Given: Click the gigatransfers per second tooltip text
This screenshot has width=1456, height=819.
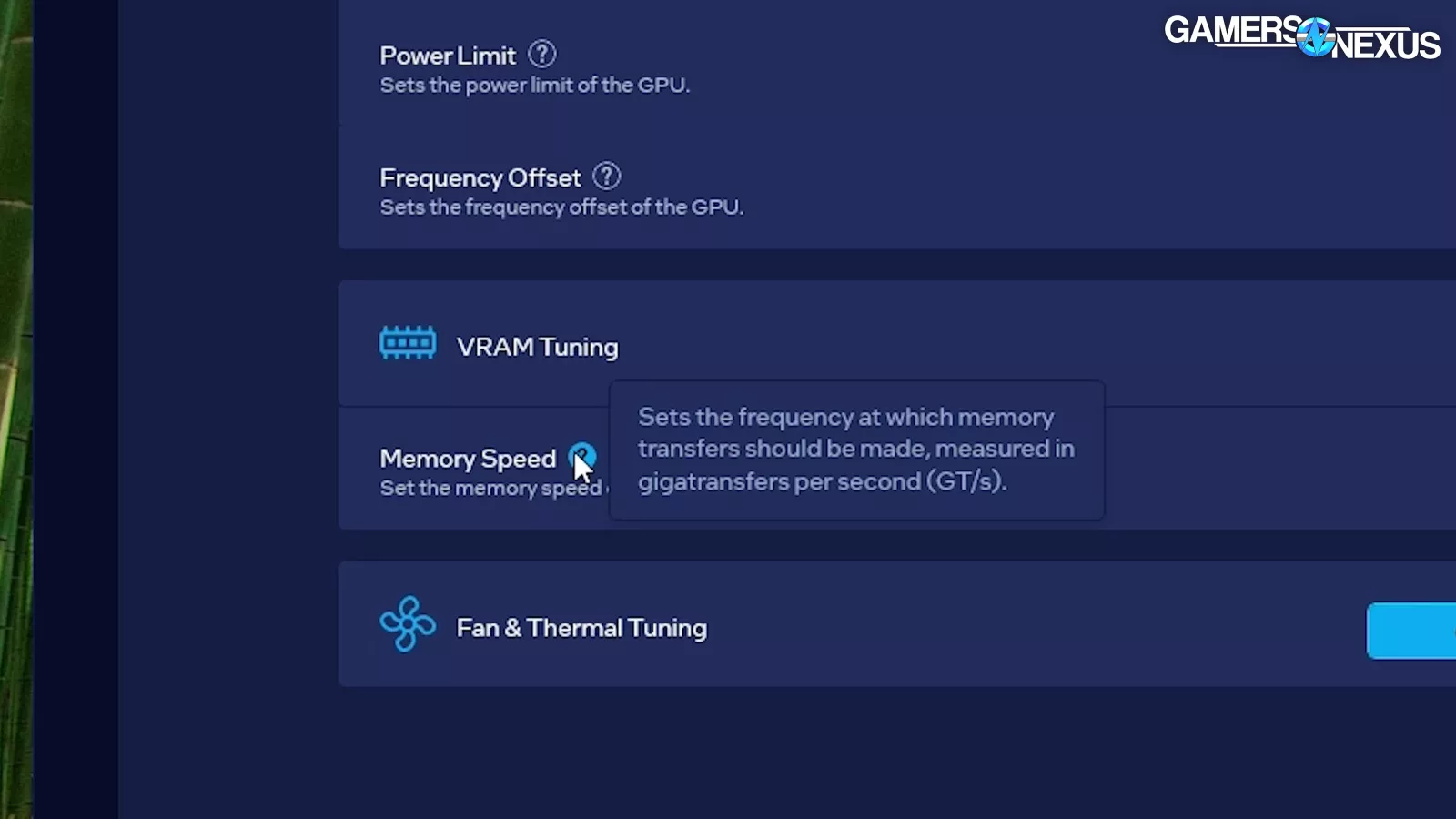Looking at the screenshot, I should point(855,450).
